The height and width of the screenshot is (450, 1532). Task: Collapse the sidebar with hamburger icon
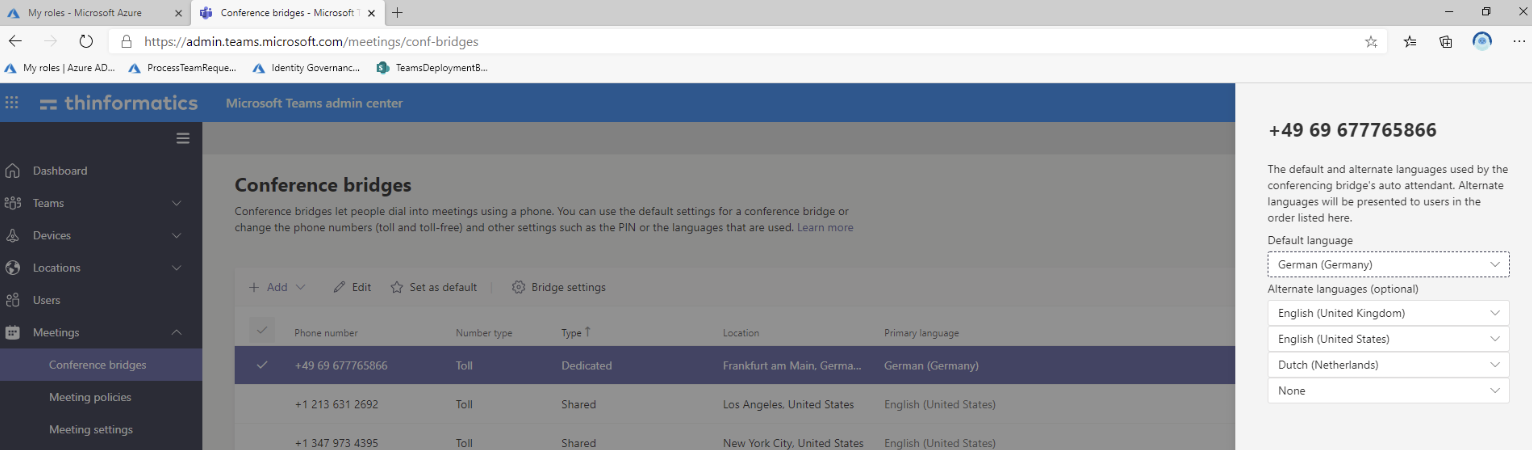point(183,138)
